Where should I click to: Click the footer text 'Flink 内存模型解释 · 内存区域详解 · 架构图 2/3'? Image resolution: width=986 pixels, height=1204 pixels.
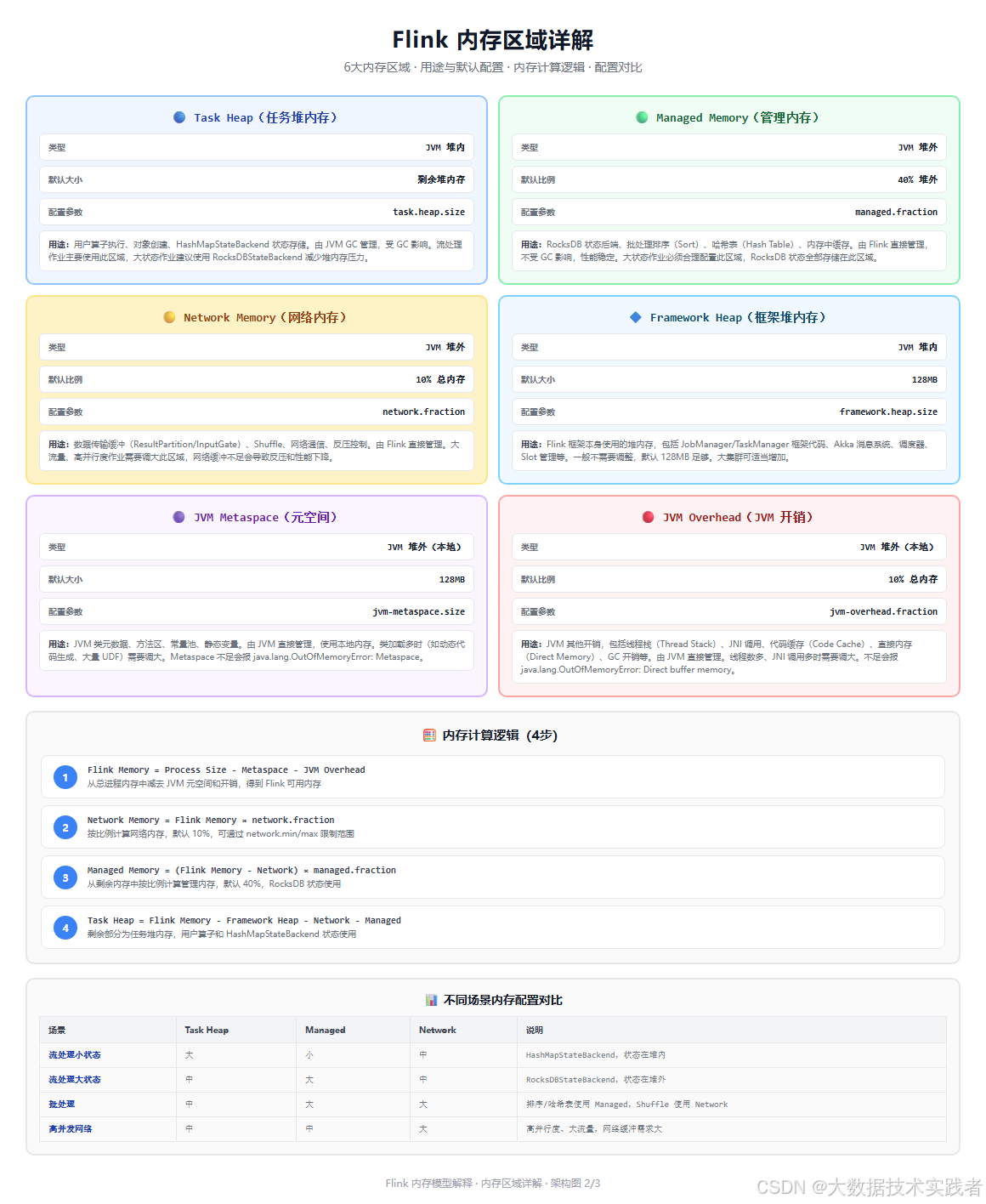click(x=493, y=1183)
